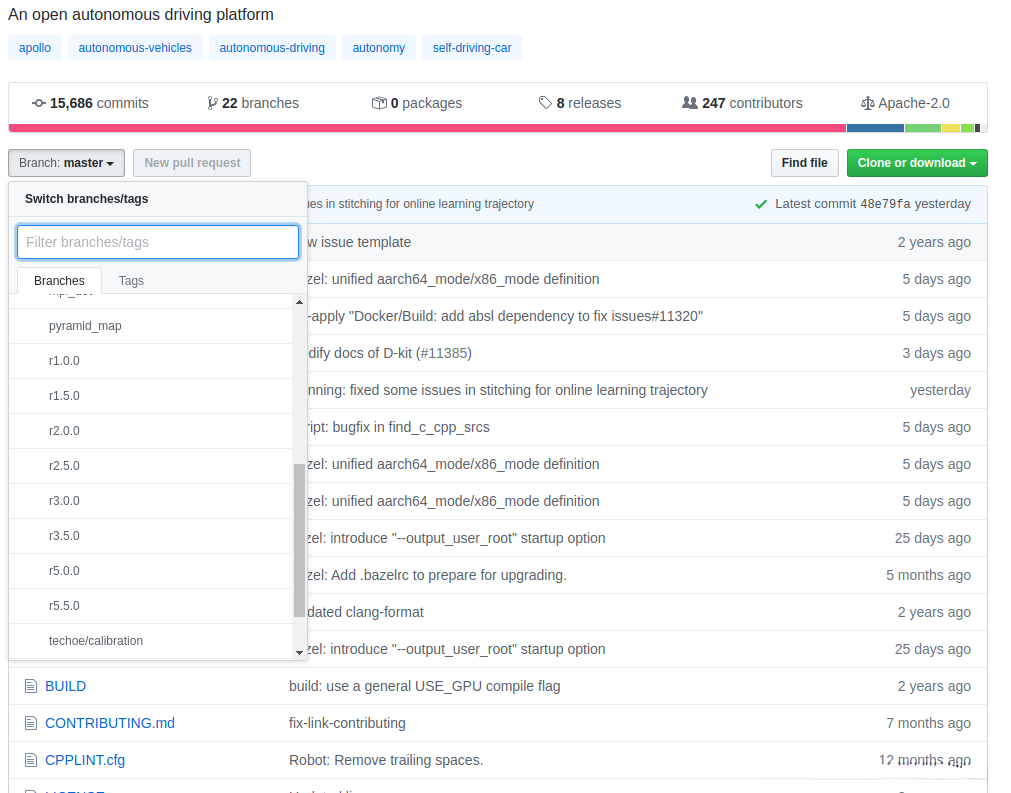1011x793 pixels.
Task: Click the latest commit green checkmark
Action: [761, 204]
